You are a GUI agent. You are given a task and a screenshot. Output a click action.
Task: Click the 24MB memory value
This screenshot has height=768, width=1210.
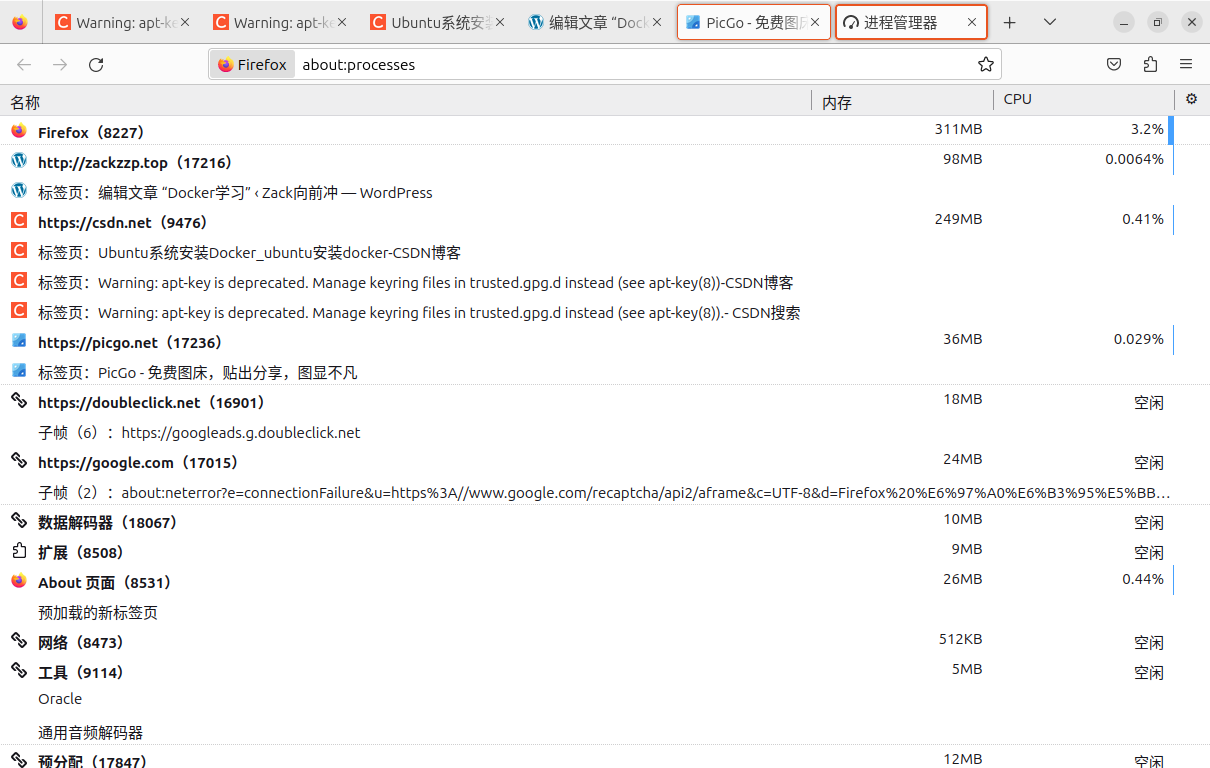[962, 459]
